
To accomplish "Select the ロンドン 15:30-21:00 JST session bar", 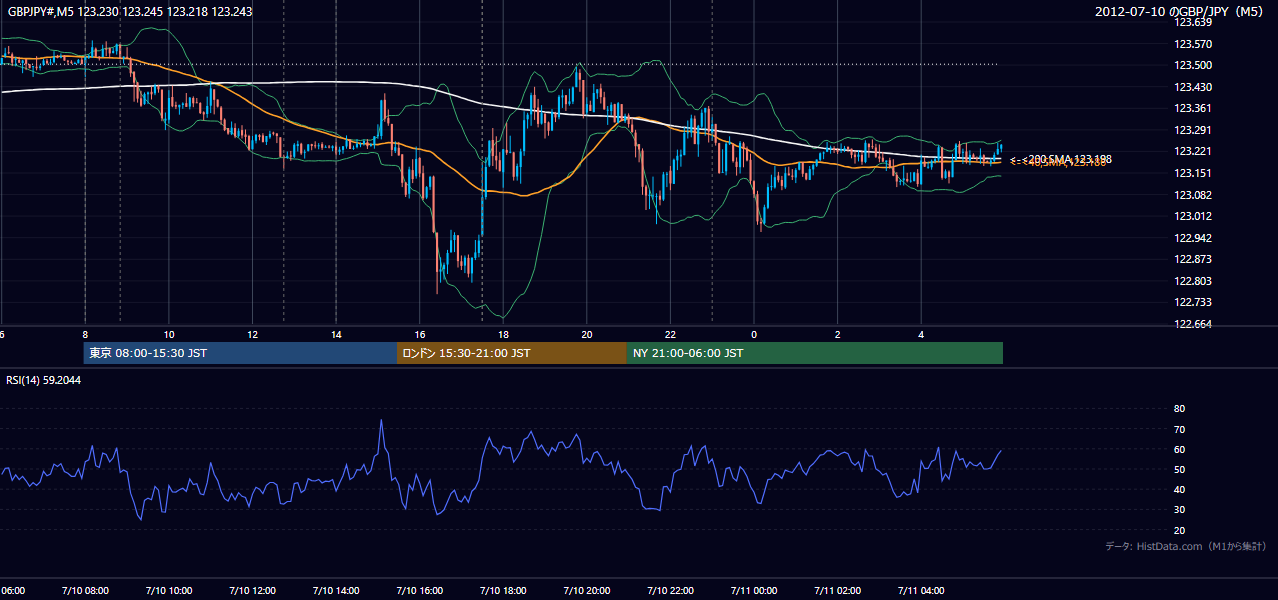I will (512, 353).
